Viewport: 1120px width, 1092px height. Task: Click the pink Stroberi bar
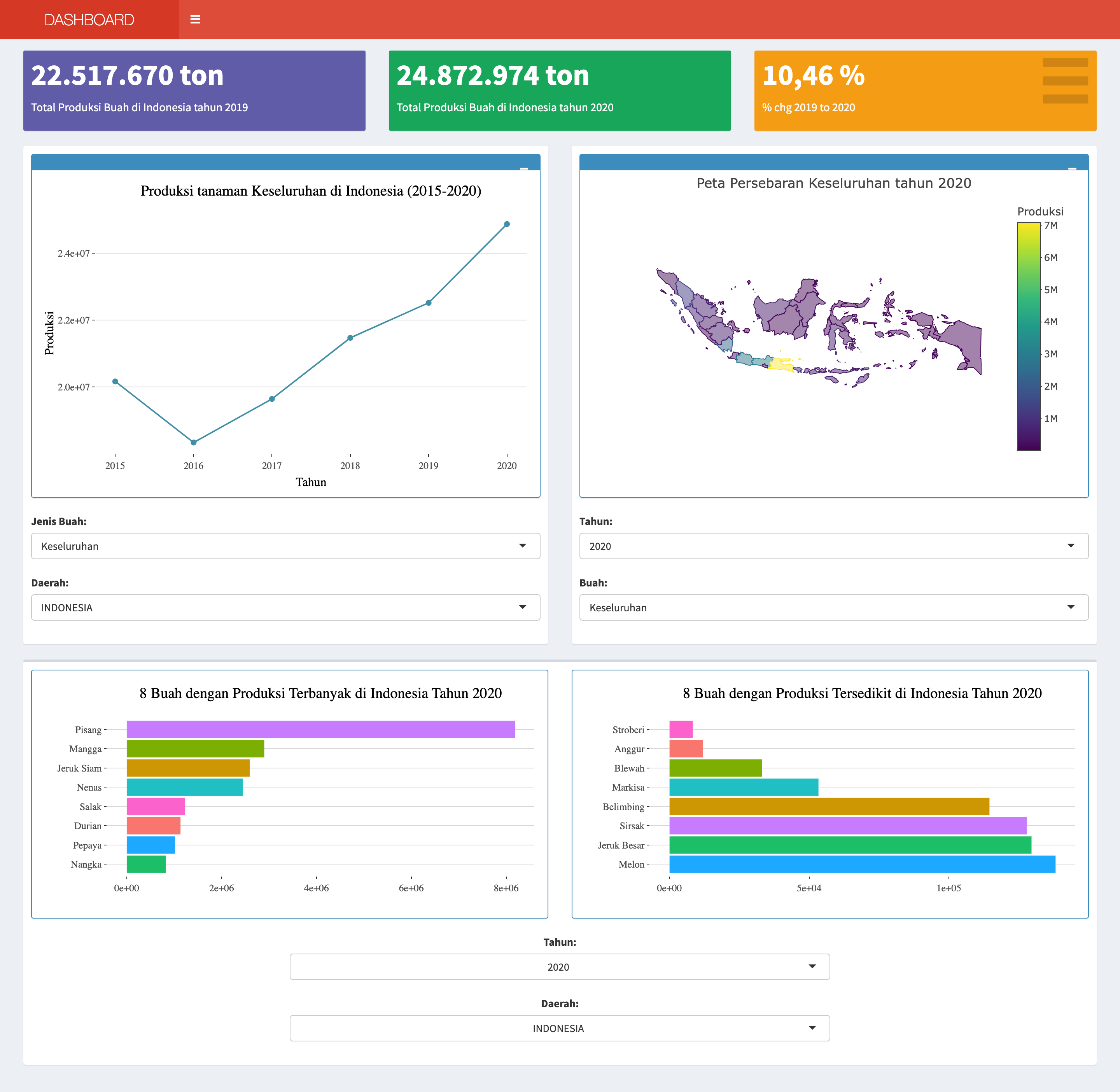[681, 730]
